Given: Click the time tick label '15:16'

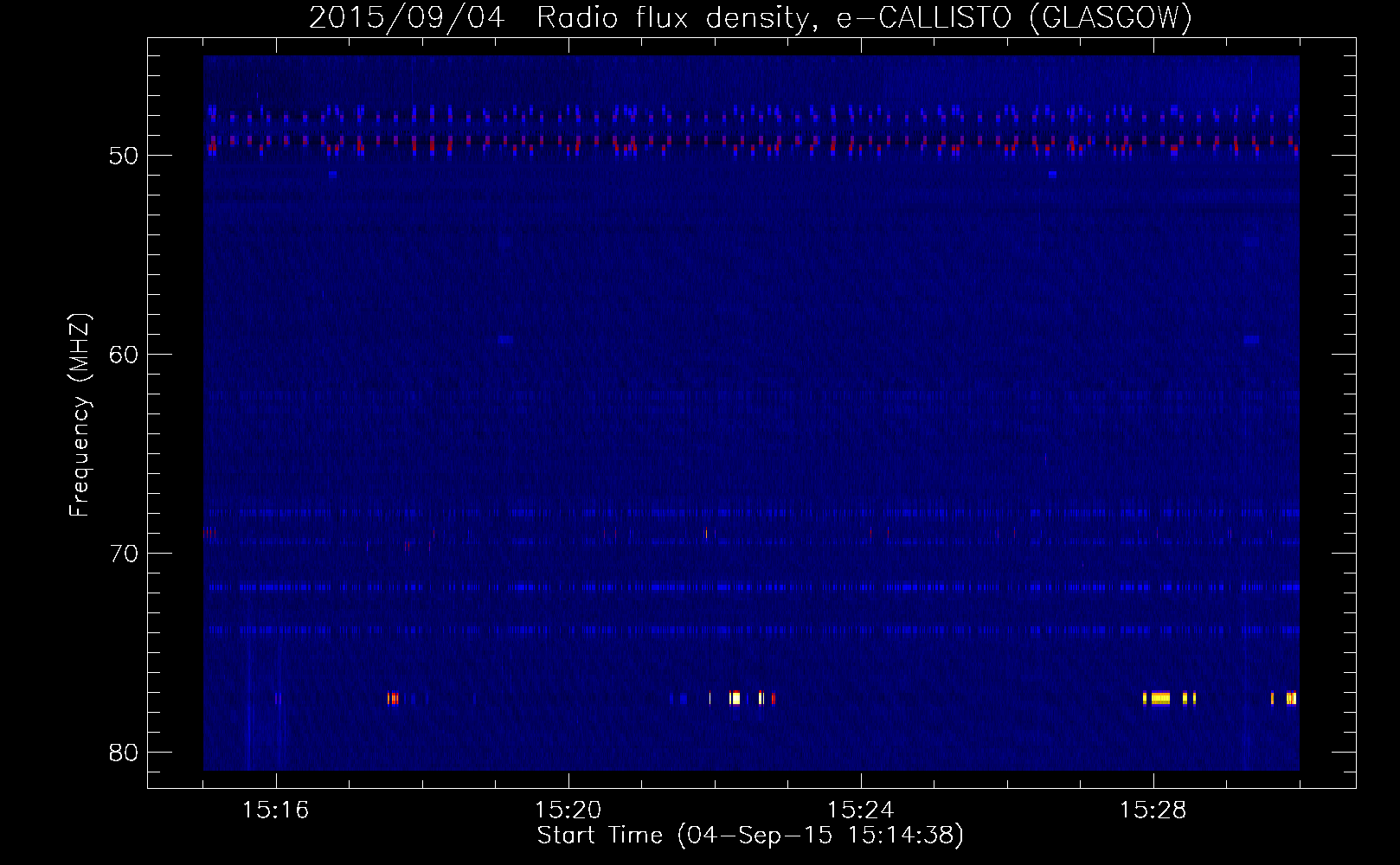Looking at the screenshot, I should click(275, 811).
